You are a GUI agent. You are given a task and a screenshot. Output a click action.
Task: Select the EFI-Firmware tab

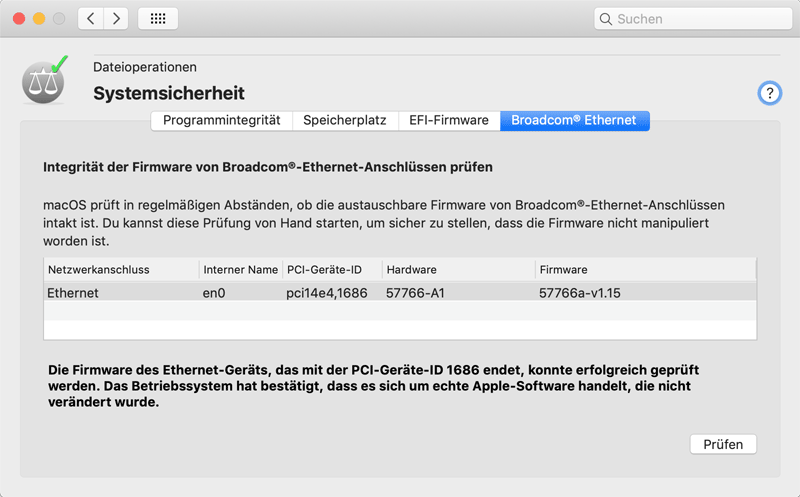click(x=449, y=120)
